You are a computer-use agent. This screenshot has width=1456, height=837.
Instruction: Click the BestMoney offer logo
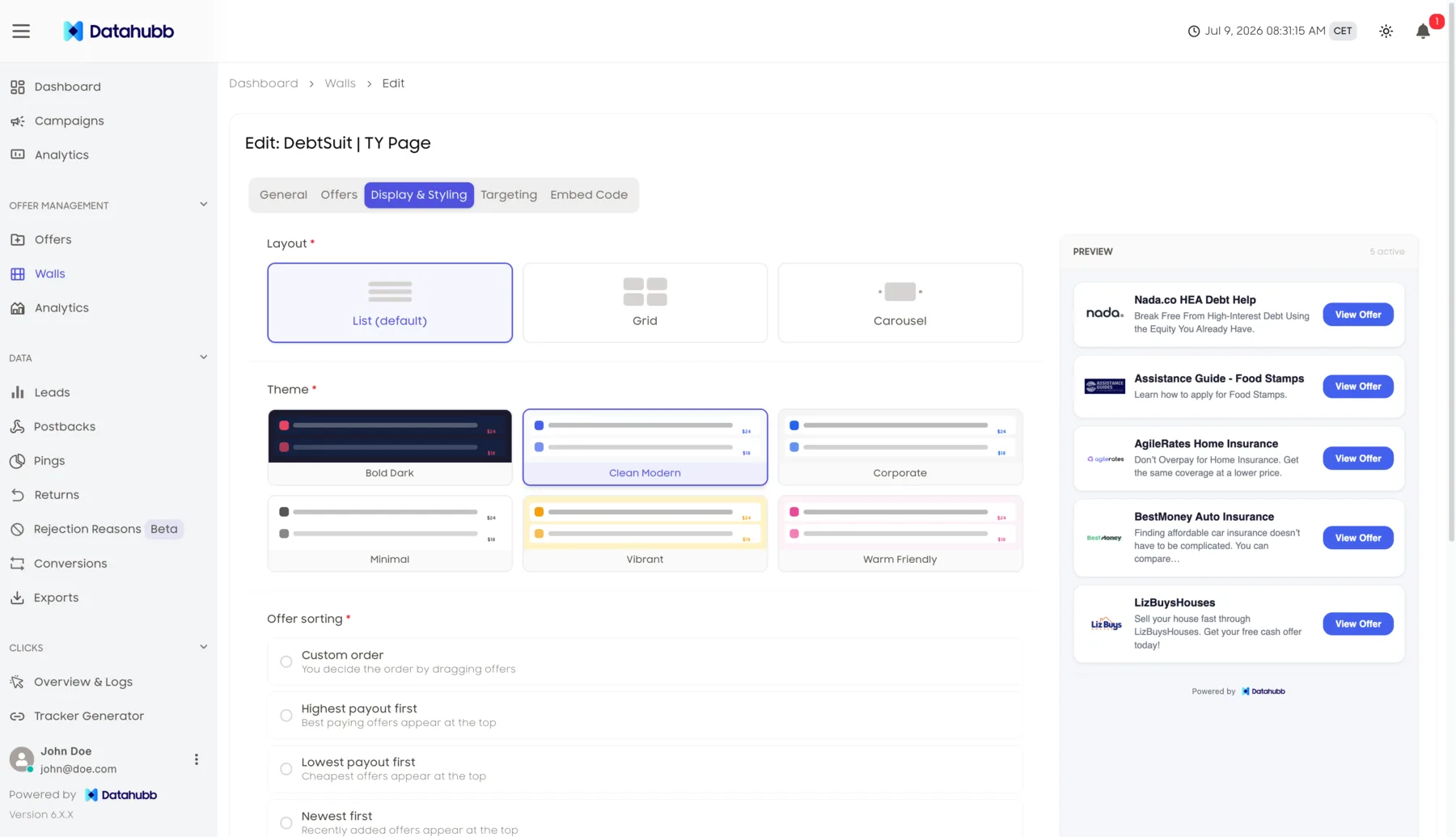tap(1105, 538)
